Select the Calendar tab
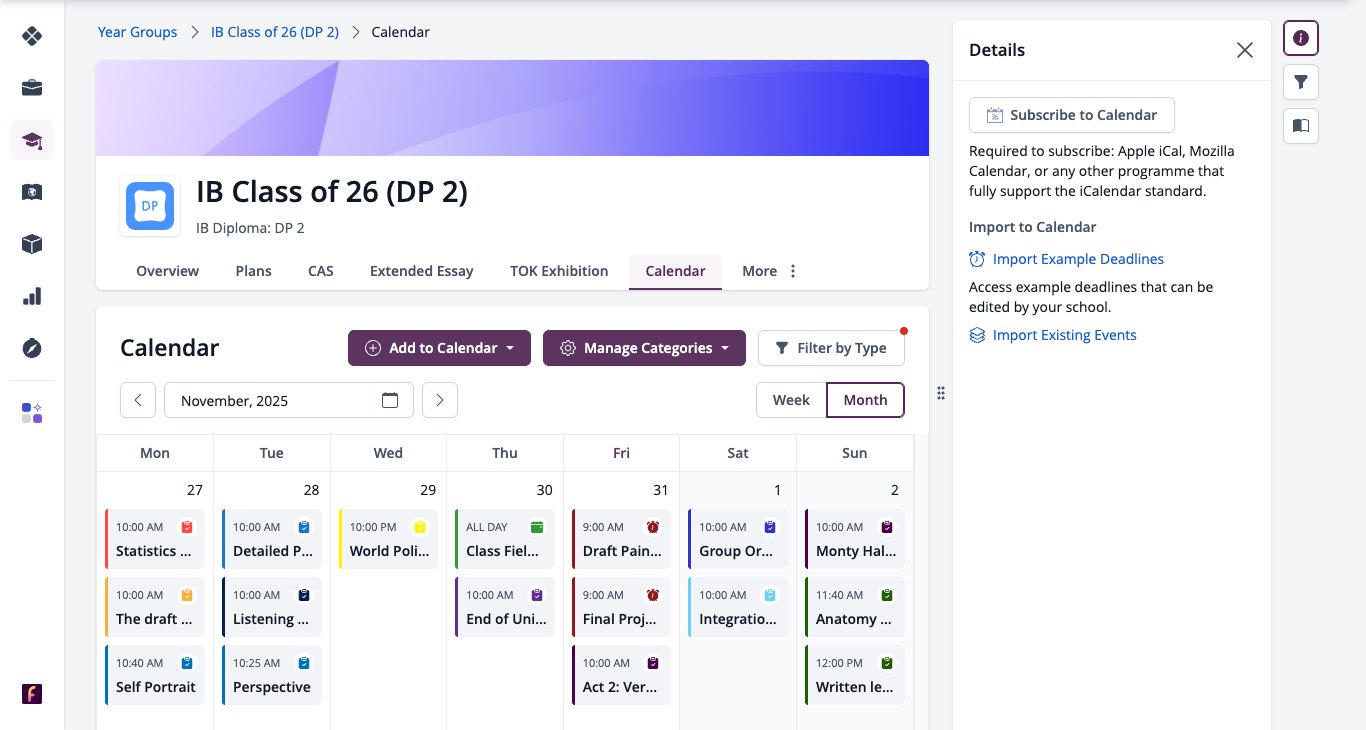Viewport: 1366px width, 730px height. pos(675,271)
